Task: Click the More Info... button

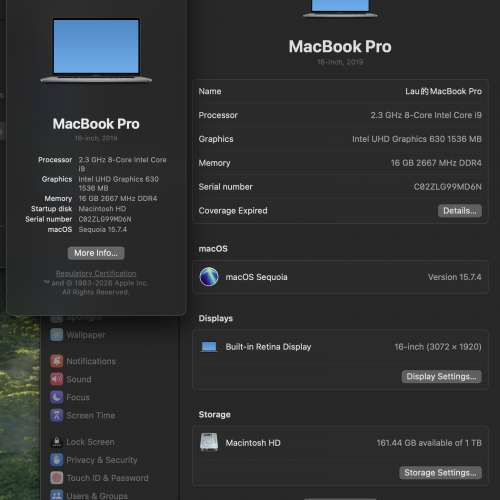Action: (96, 253)
